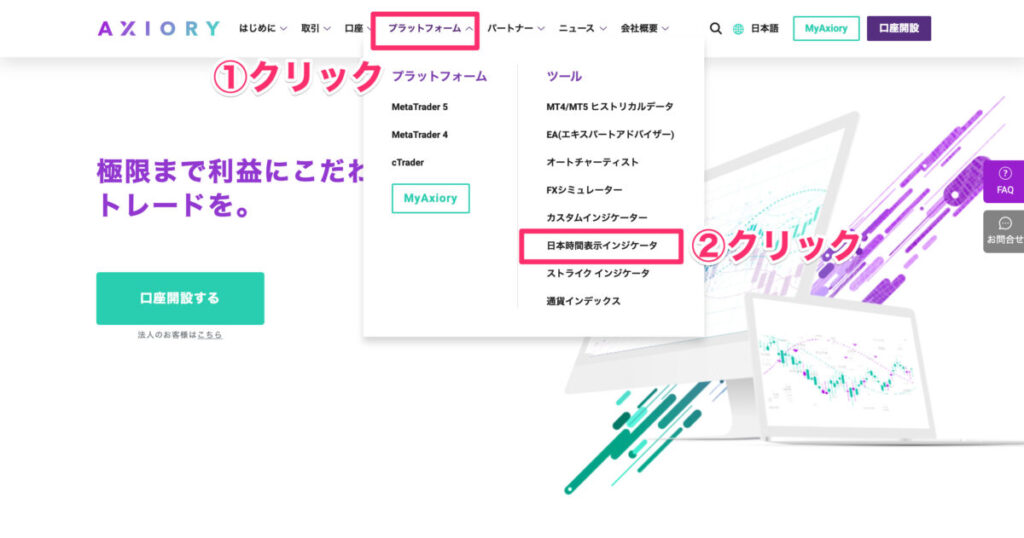Viewport: 1024px width, 538px height.
Task: Click the プラットフォーム column heading
Action: click(439, 76)
